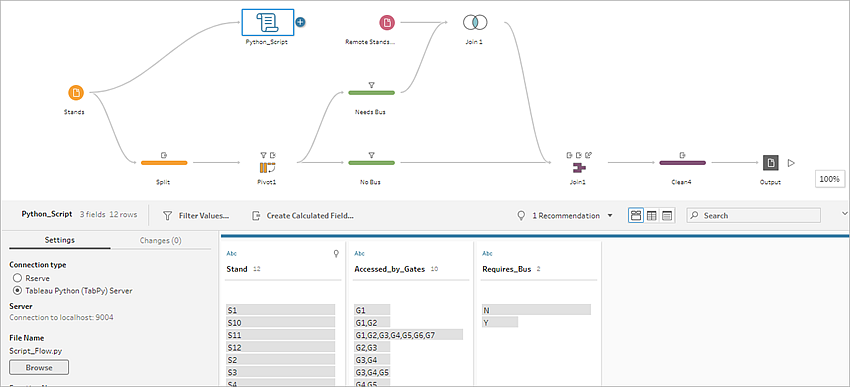
Task: Select the Join 1 circles icon
Action: [475, 22]
